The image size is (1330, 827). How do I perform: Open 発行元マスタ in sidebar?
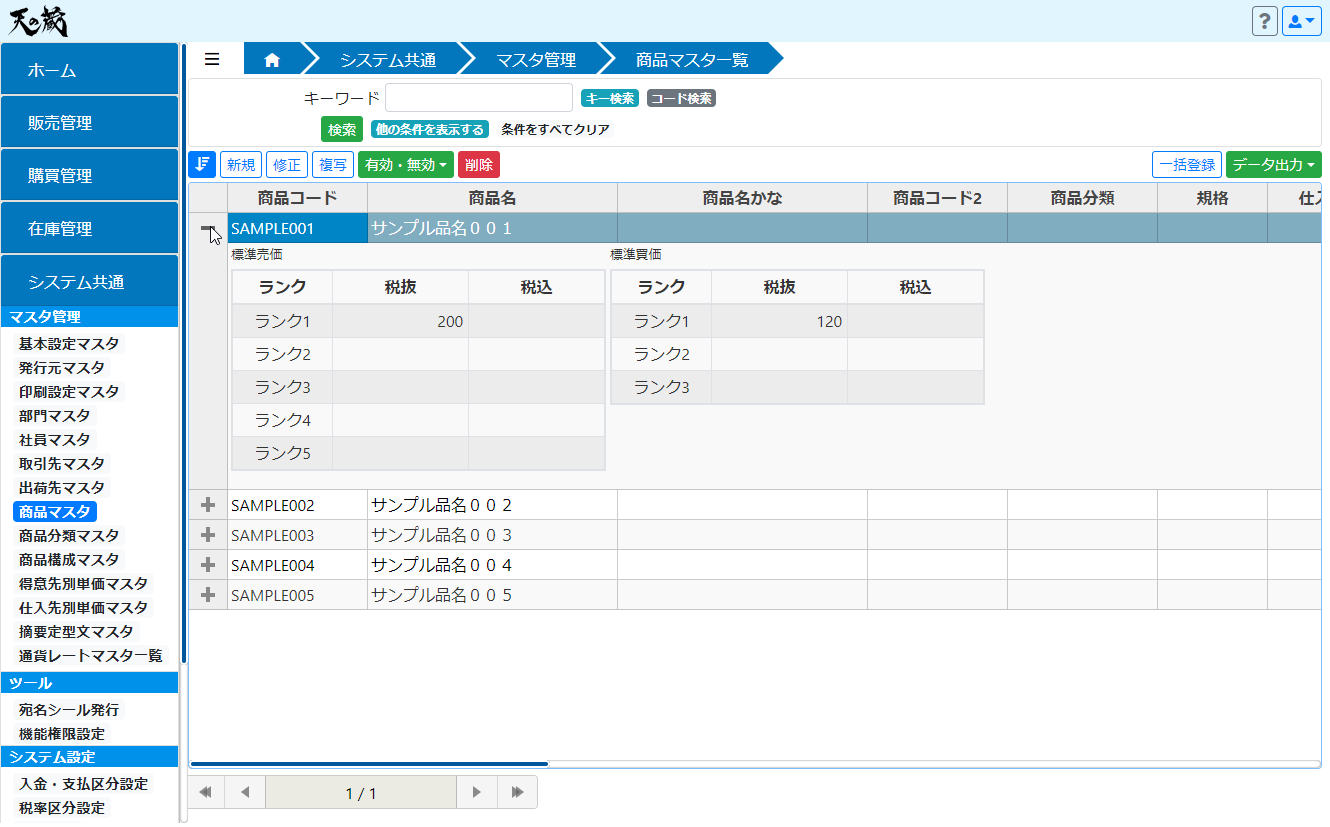click(61, 367)
